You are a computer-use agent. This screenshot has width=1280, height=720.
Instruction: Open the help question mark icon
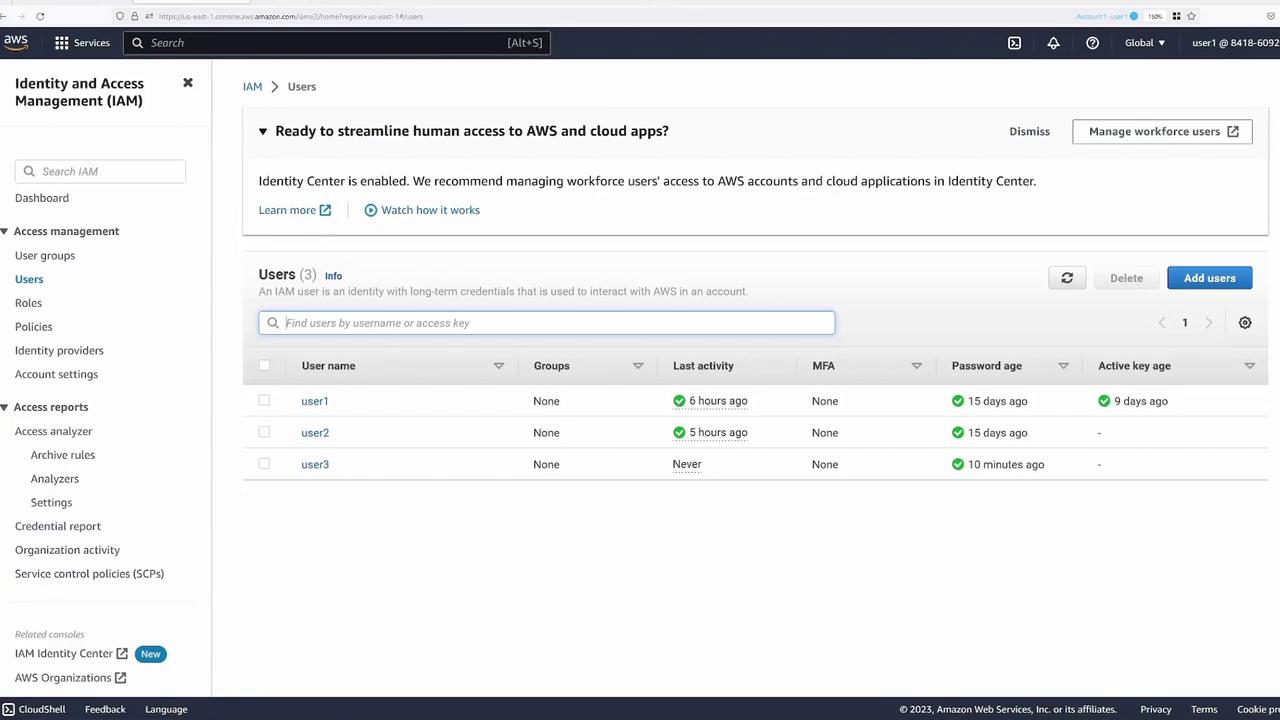tap(1092, 43)
